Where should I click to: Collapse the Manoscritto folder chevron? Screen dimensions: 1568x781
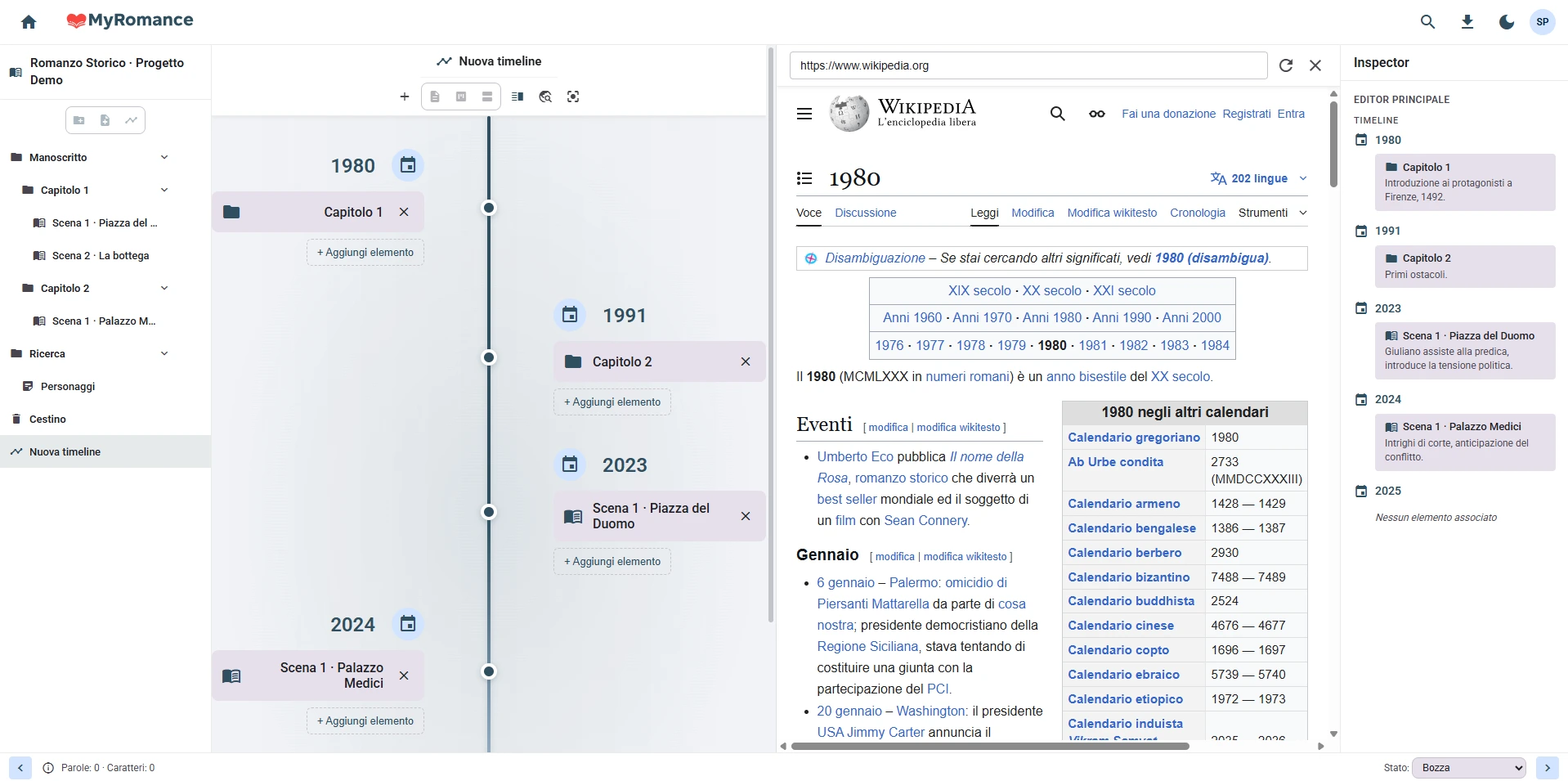point(164,157)
